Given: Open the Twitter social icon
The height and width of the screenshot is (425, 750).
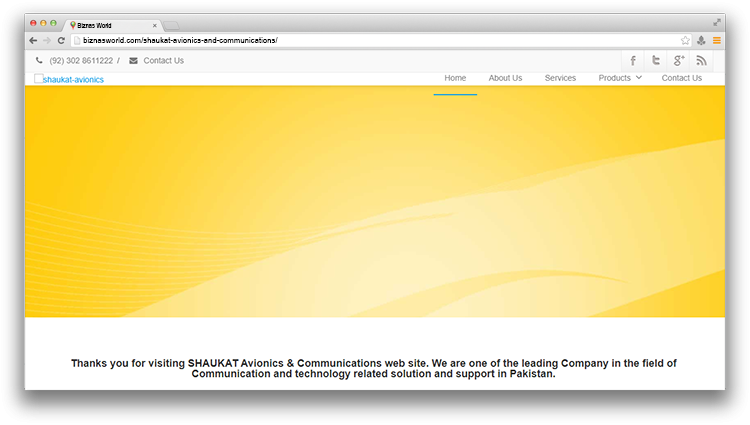Looking at the screenshot, I should (655, 61).
